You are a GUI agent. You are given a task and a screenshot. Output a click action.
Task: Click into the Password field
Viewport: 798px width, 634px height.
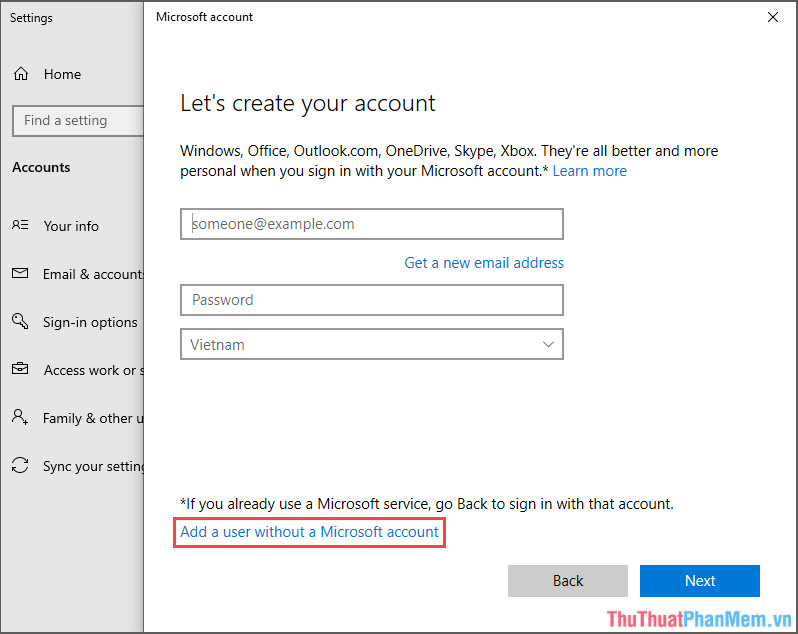tap(372, 300)
